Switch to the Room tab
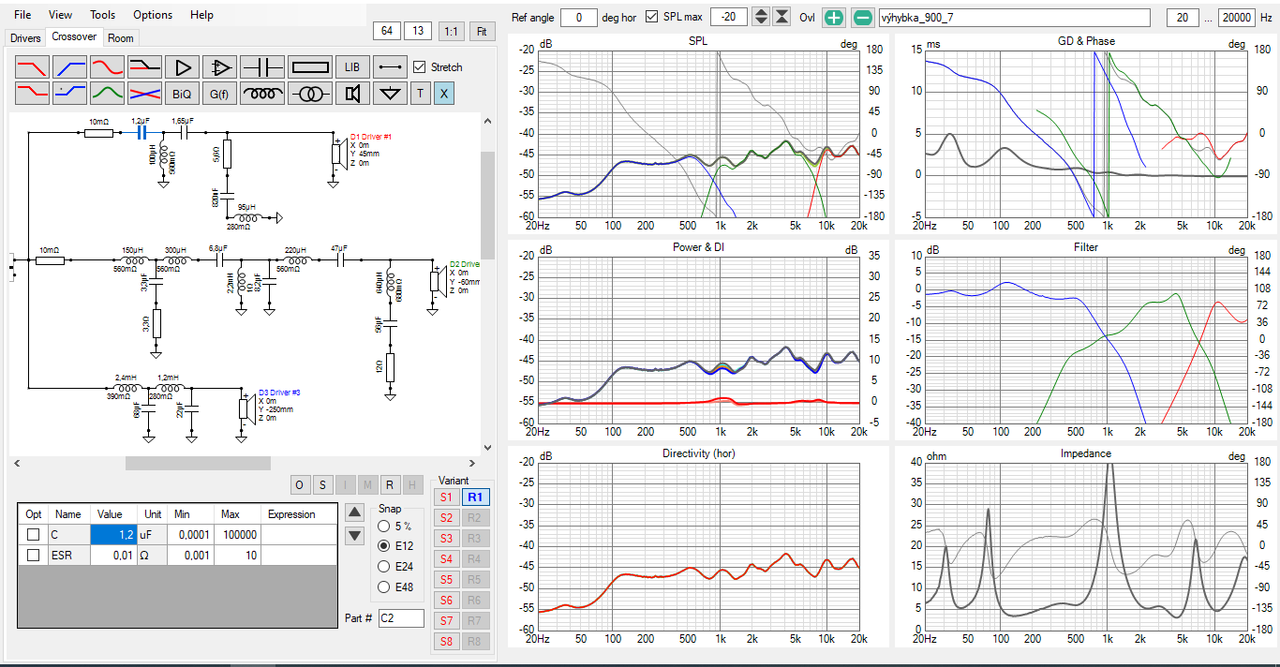 click(x=121, y=38)
